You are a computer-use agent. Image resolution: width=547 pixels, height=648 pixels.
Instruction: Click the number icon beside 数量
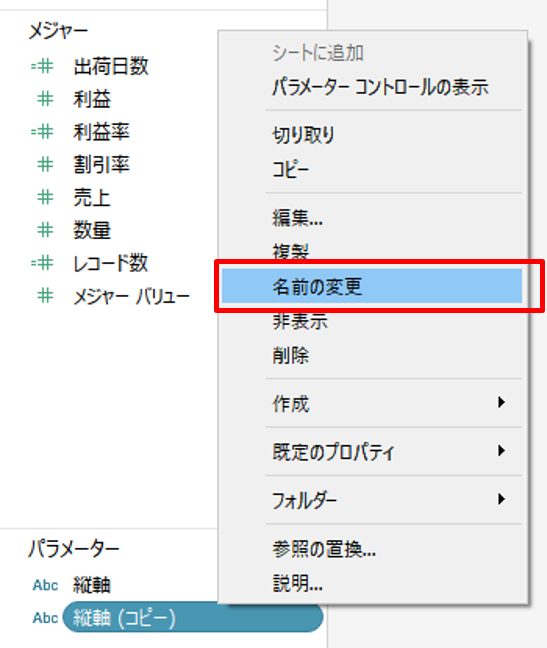[x=45, y=230]
